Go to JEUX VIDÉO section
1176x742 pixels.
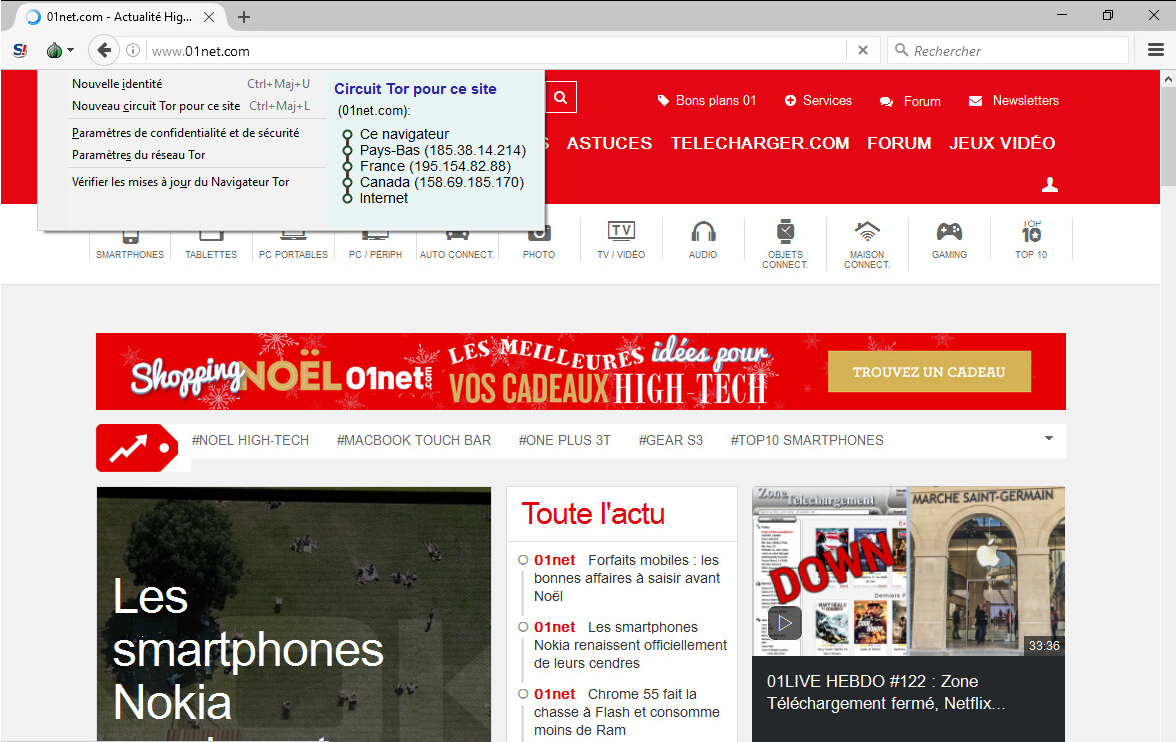click(x=1002, y=143)
